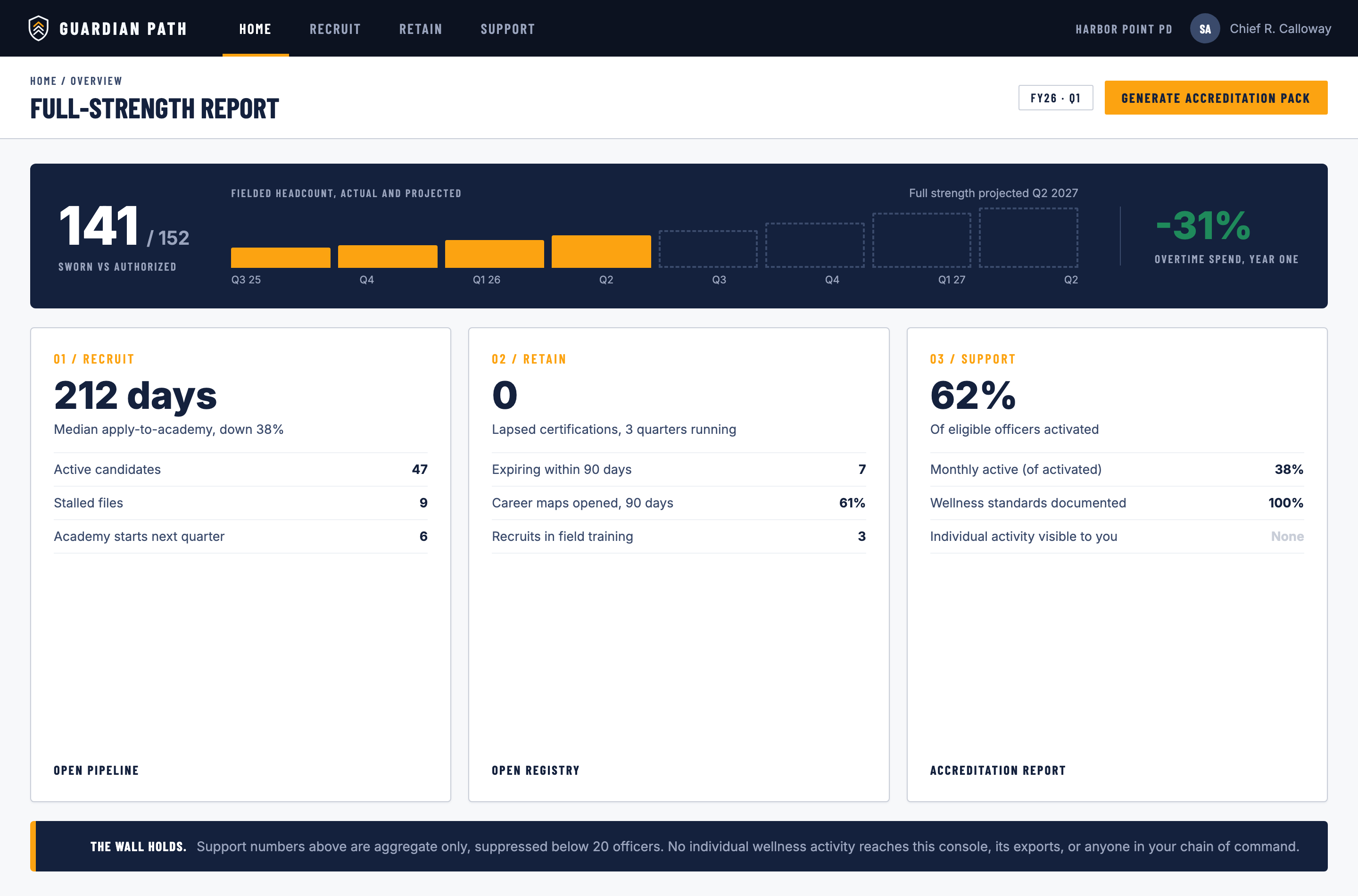The width and height of the screenshot is (1358, 896).
Task: Click 'Sworn vs Authorized' label
Action: point(117,267)
